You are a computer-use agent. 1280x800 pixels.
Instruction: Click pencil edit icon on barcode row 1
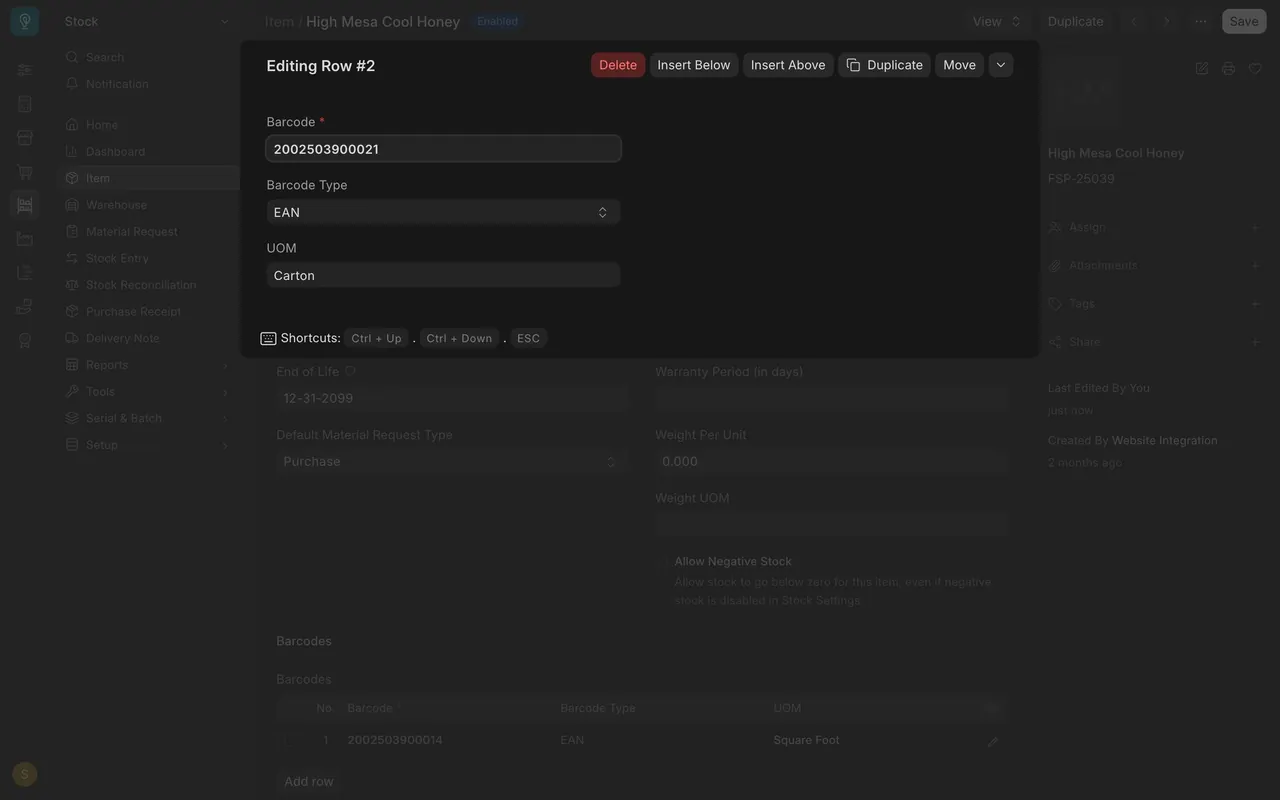click(x=993, y=741)
